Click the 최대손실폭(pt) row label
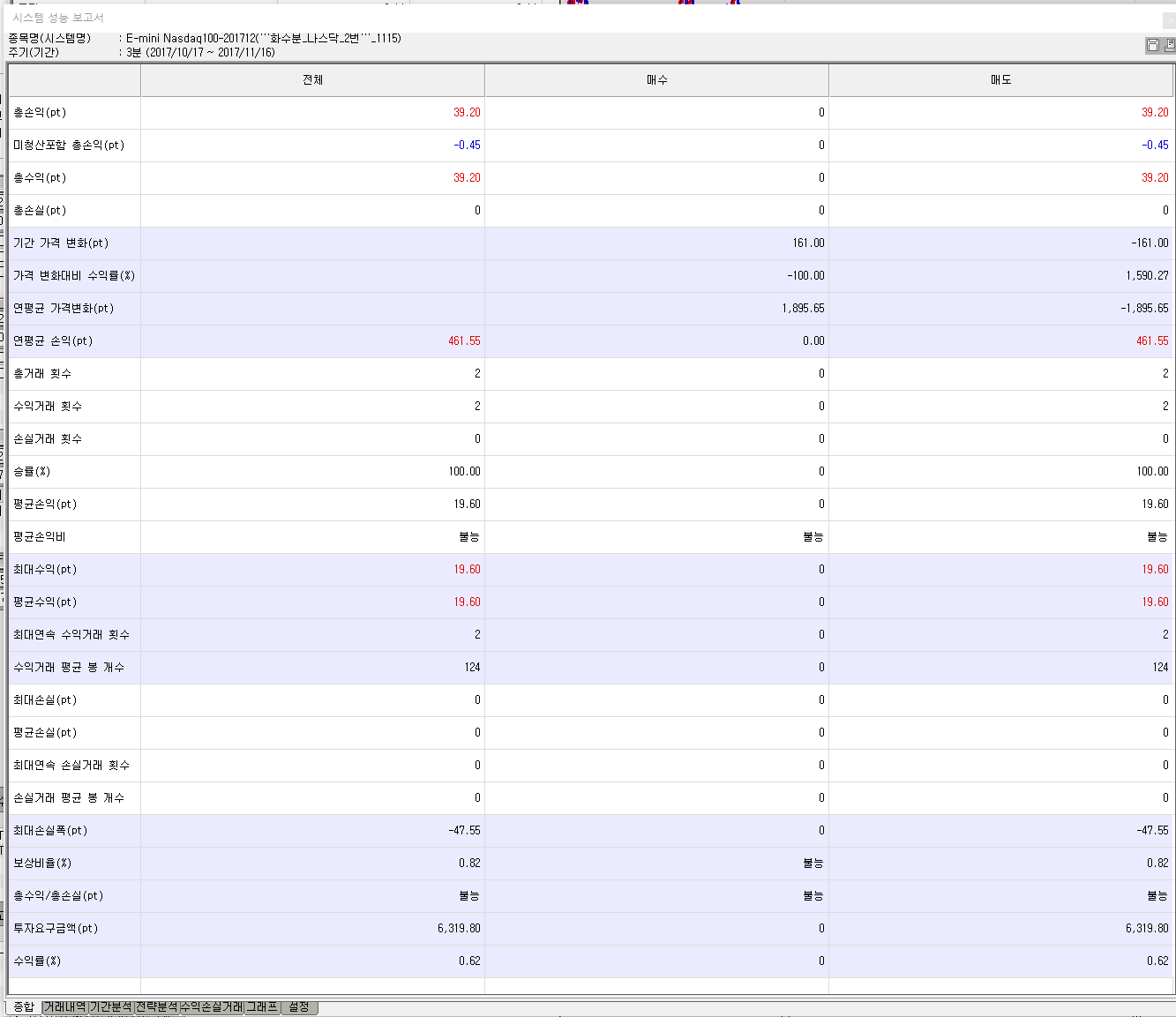This screenshot has height=1017, width=1176. (x=50, y=831)
